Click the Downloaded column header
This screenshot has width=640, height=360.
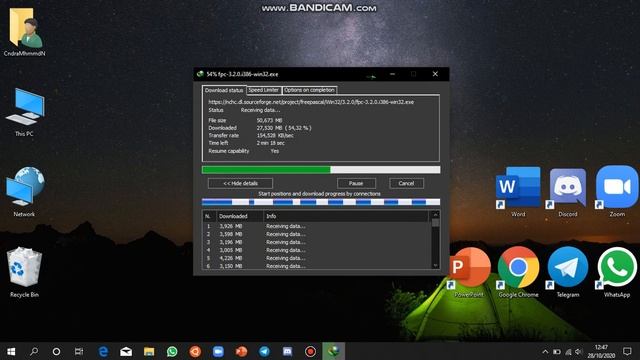tap(239, 216)
